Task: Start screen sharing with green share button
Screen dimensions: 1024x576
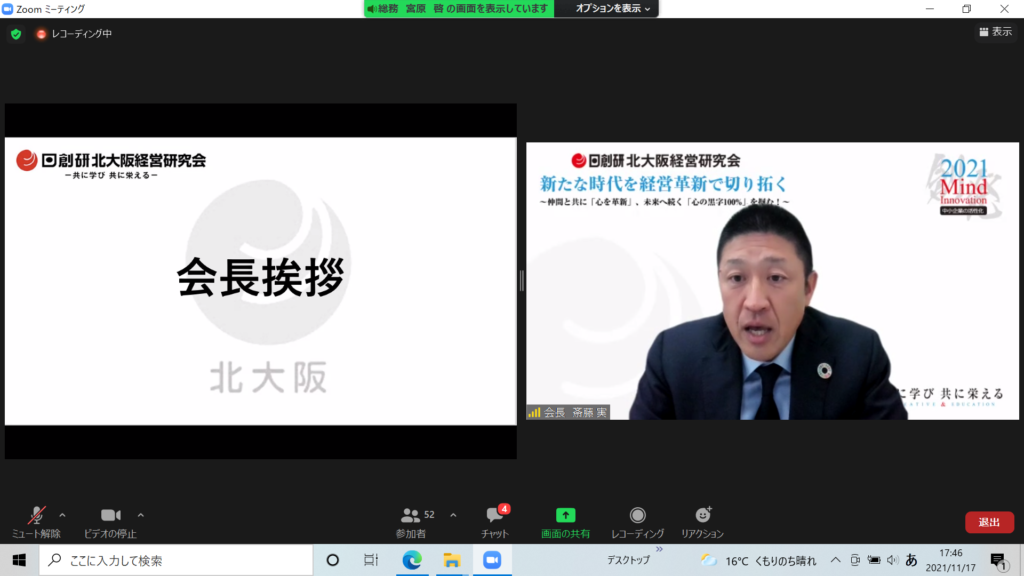Action: click(x=566, y=522)
